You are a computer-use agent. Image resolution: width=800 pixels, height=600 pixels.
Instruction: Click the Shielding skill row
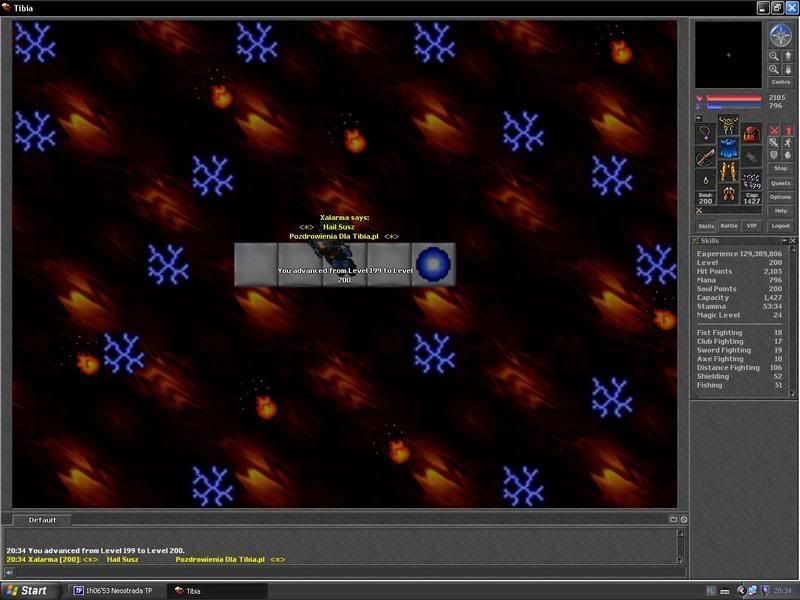[739, 377]
